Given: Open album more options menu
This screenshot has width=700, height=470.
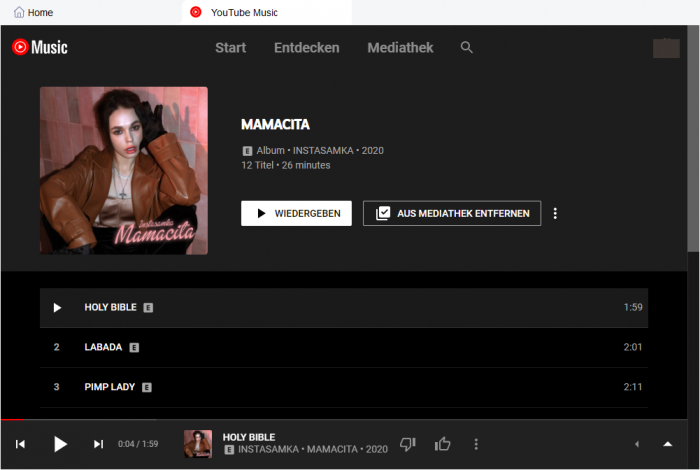Looking at the screenshot, I should (555, 213).
